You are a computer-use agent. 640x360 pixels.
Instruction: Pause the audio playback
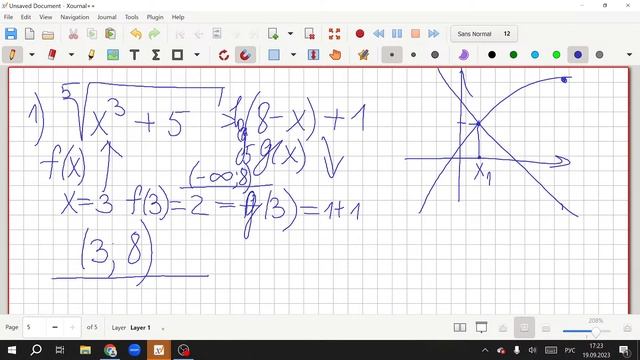point(397,34)
